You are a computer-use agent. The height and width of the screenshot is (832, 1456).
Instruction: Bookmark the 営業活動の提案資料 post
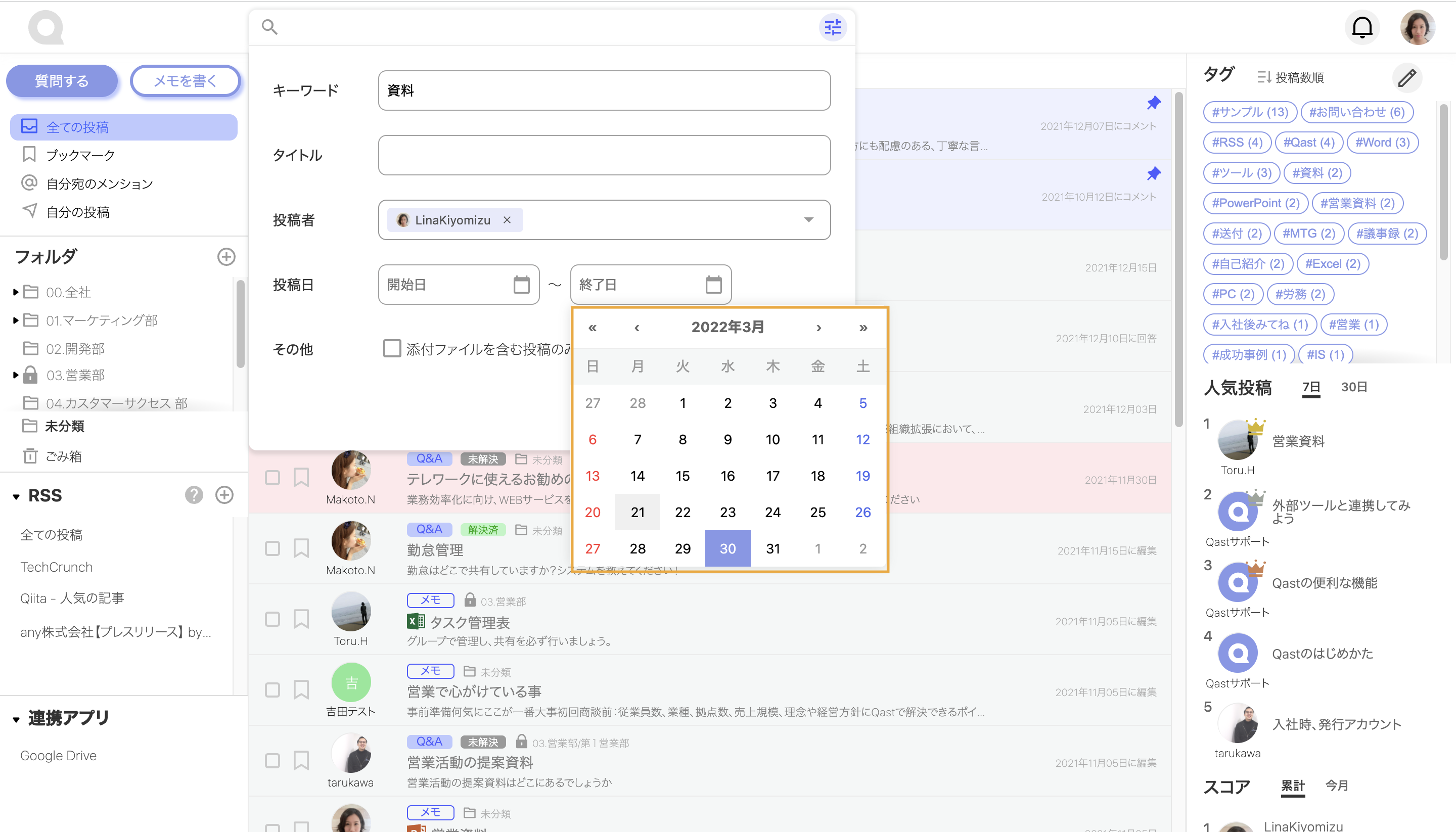(x=301, y=761)
